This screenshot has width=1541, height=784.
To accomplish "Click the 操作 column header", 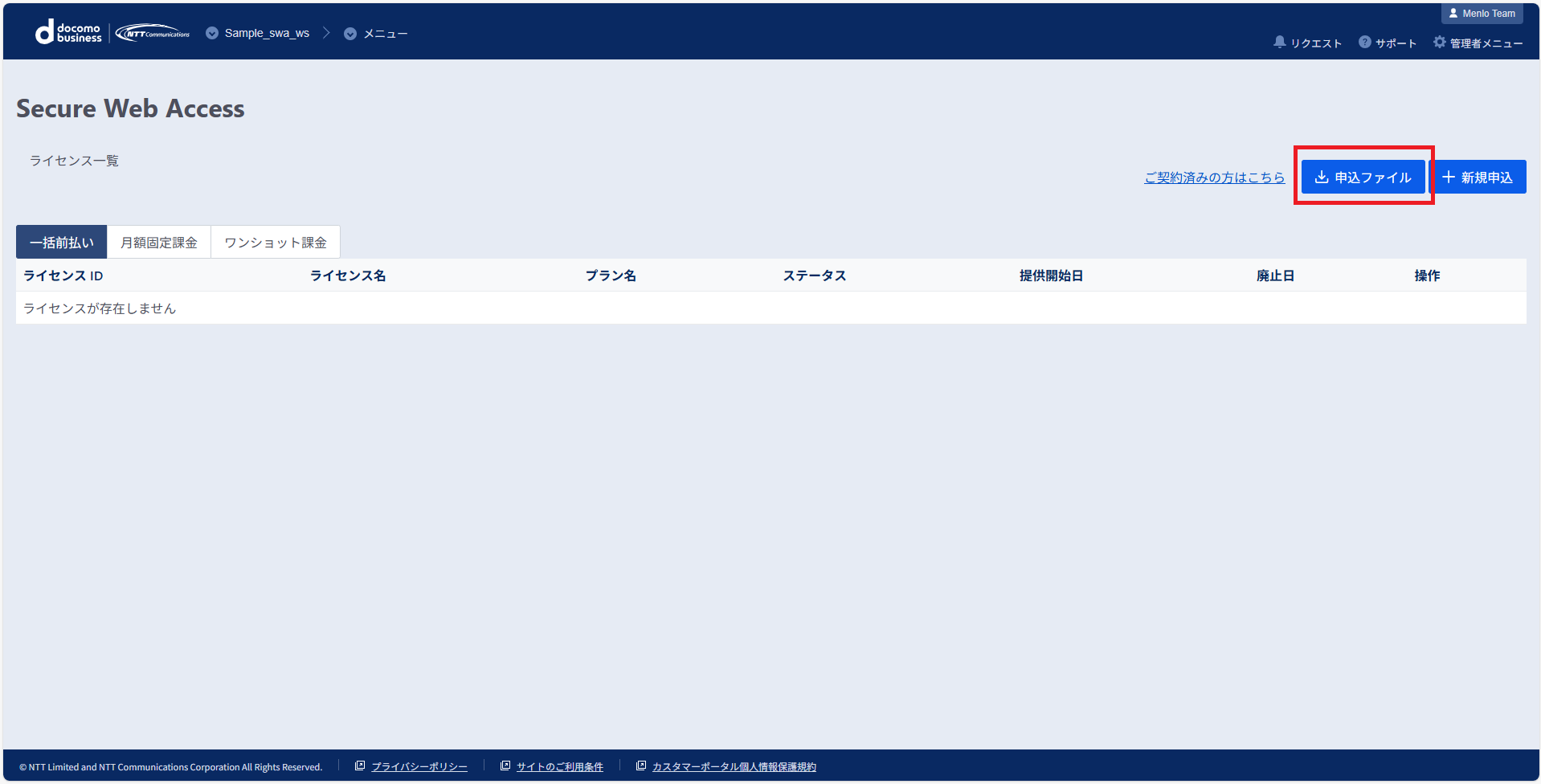I will (x=1427, y=276).
